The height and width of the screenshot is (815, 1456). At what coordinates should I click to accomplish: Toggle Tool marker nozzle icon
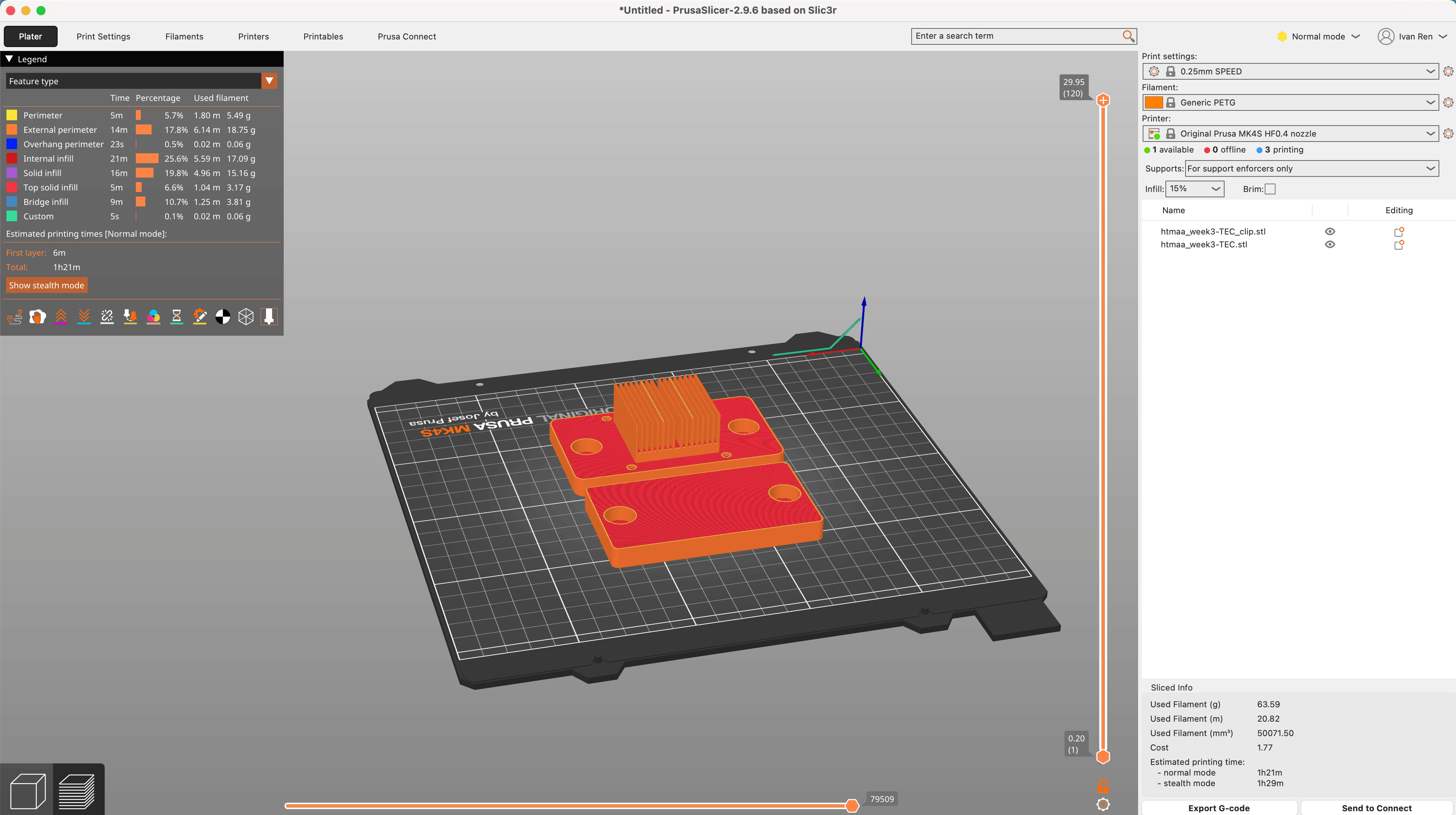(x=269, y=316)
